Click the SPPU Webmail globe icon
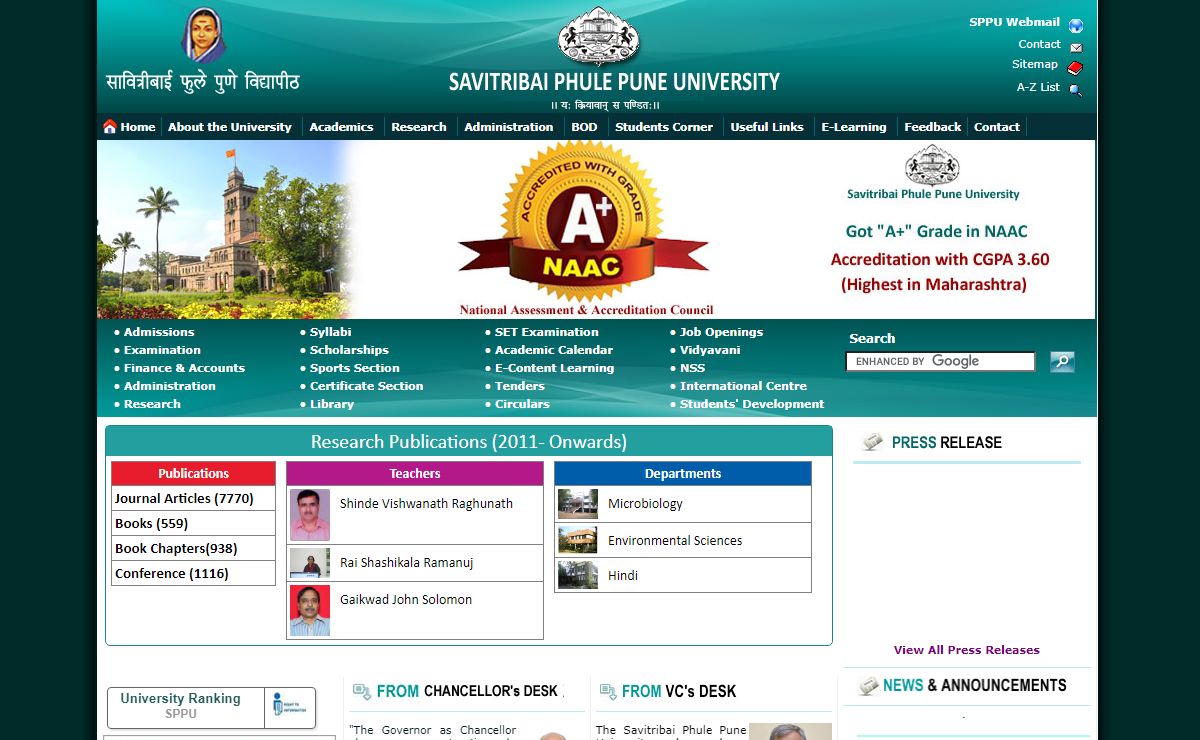Screen dimensions: 1200x740 (x=1076, y=26)
